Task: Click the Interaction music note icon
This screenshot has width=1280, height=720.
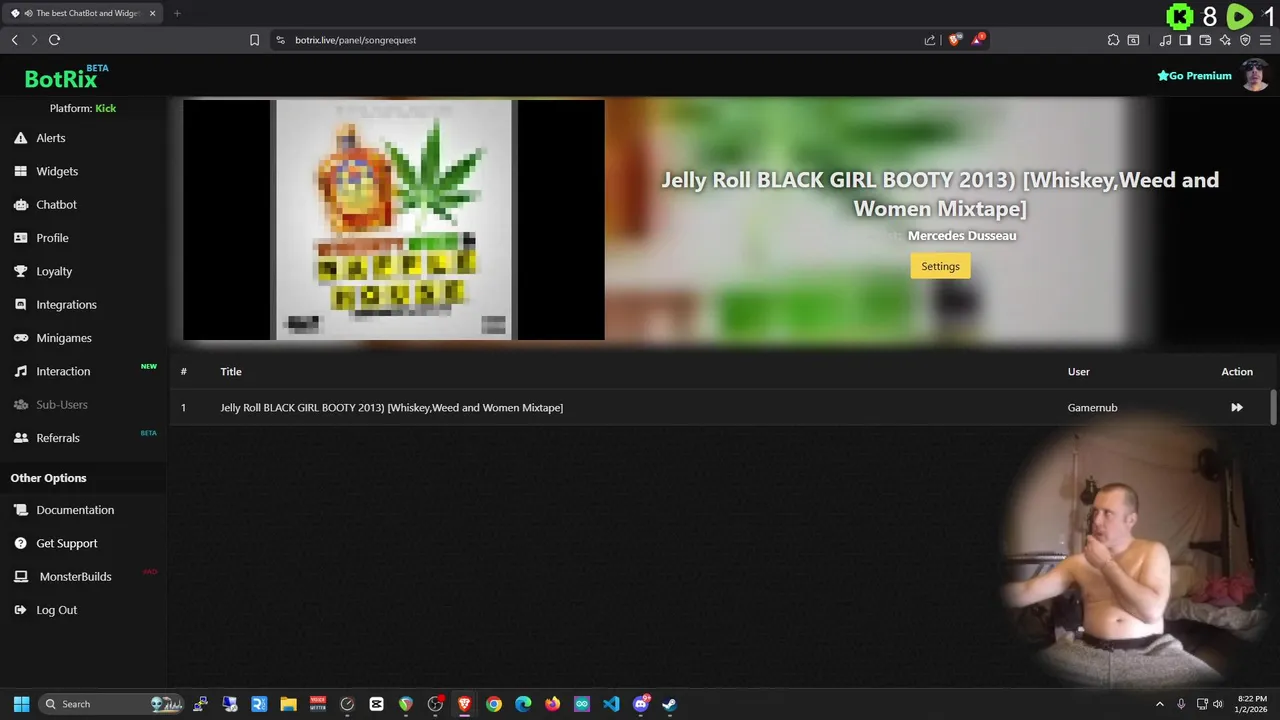Action: pyautogui.click(x=20, y=371)
